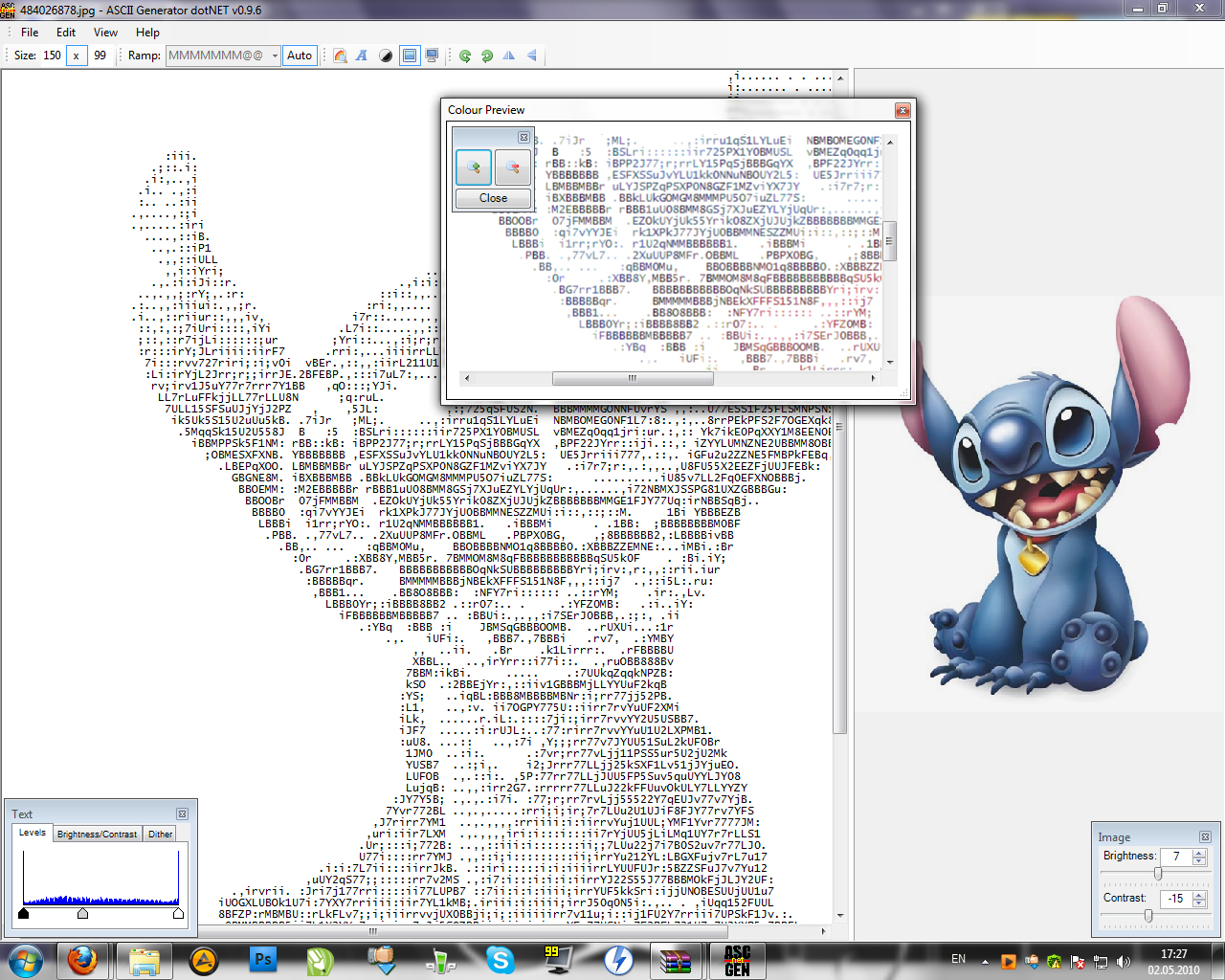Toggle the full screen view icon
This screenshot has width=1225, height=980.
[x=410, y=56]
